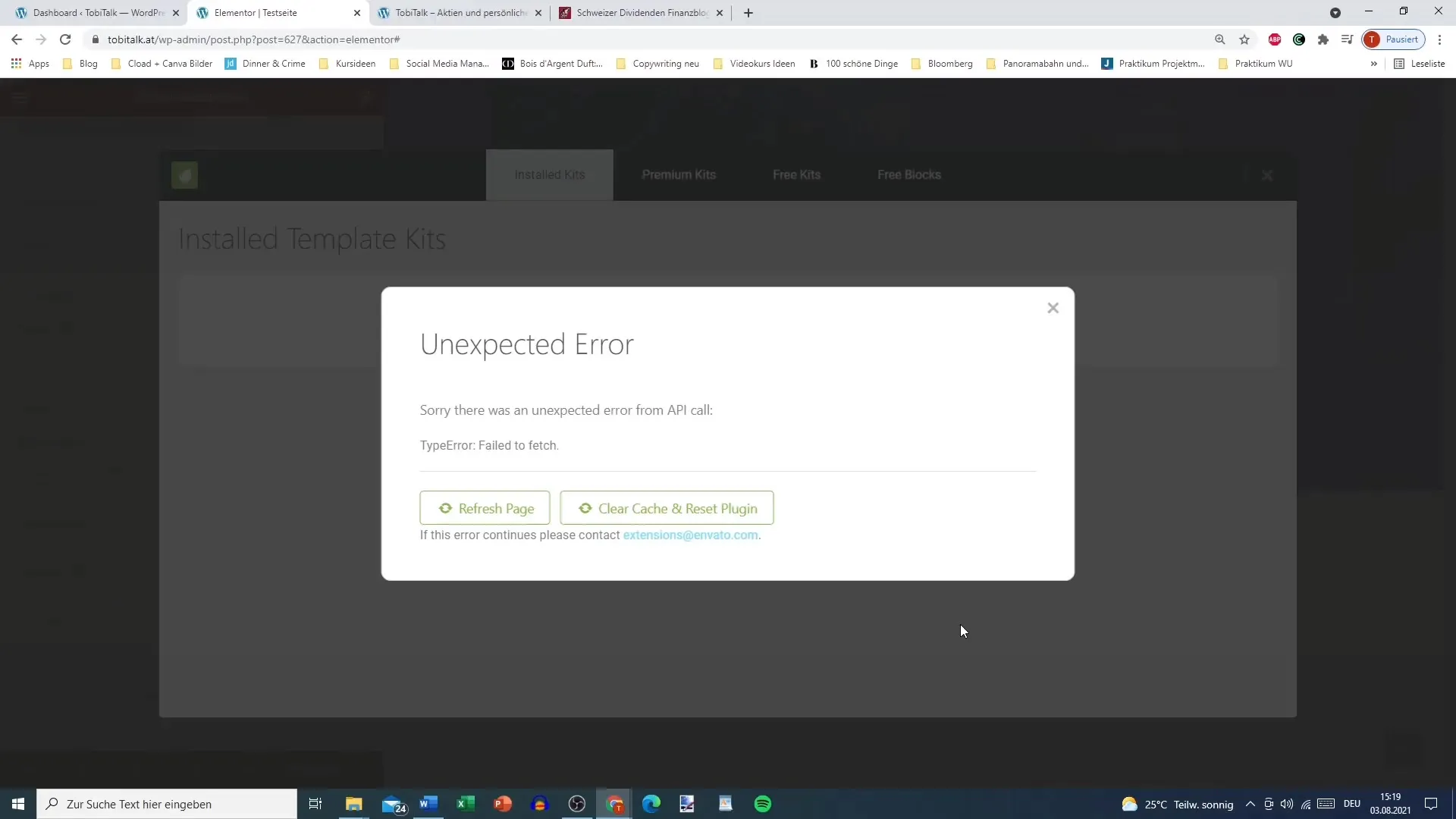Open the Panoramabahn und... bookmark folder
The image size is (1456, 819).
pos(1037,64)
